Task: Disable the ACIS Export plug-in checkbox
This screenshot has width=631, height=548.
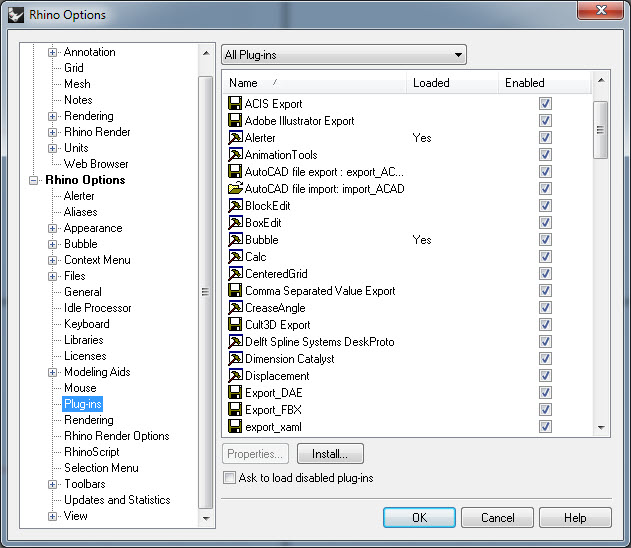Action: (545, 103)
